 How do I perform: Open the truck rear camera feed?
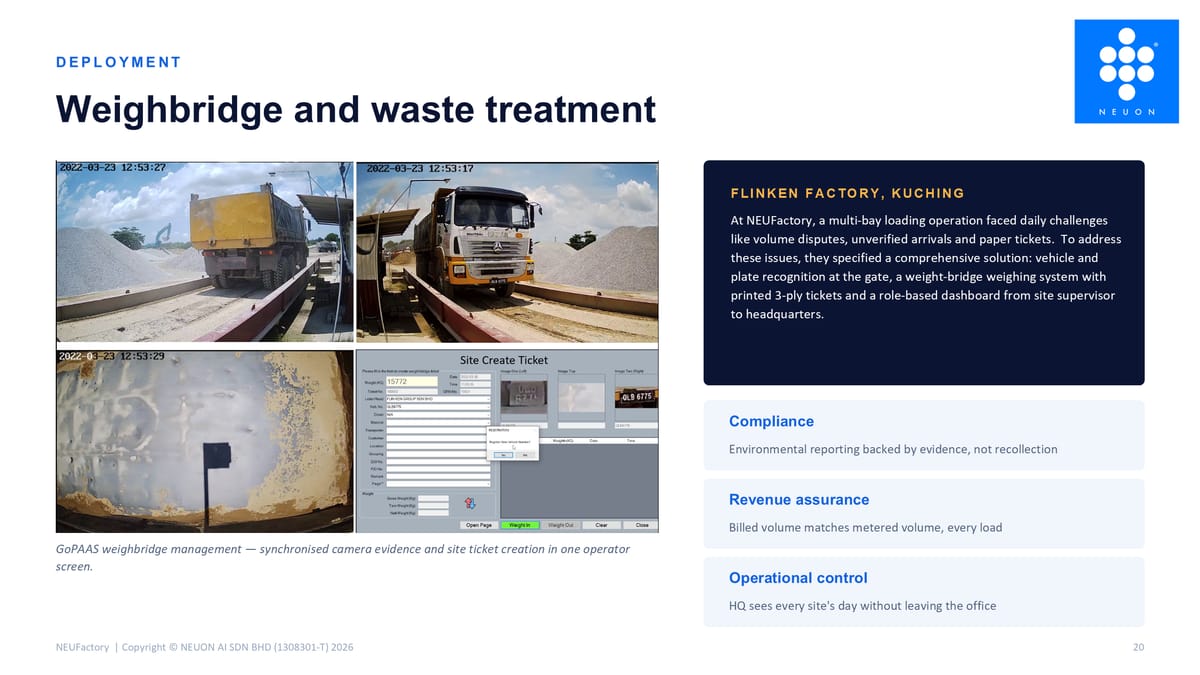[x=204, y=250]
